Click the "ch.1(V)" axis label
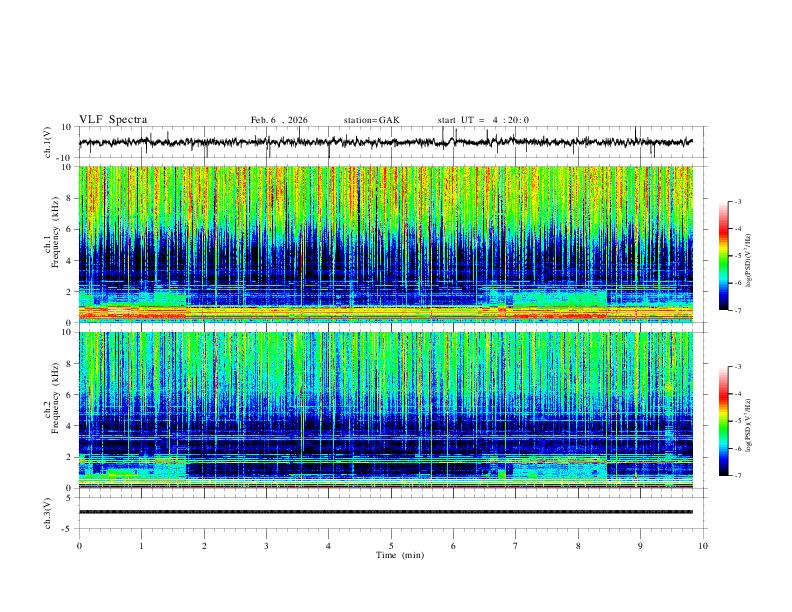The height and width of the screenshot is (612, 792). (48, 142)
